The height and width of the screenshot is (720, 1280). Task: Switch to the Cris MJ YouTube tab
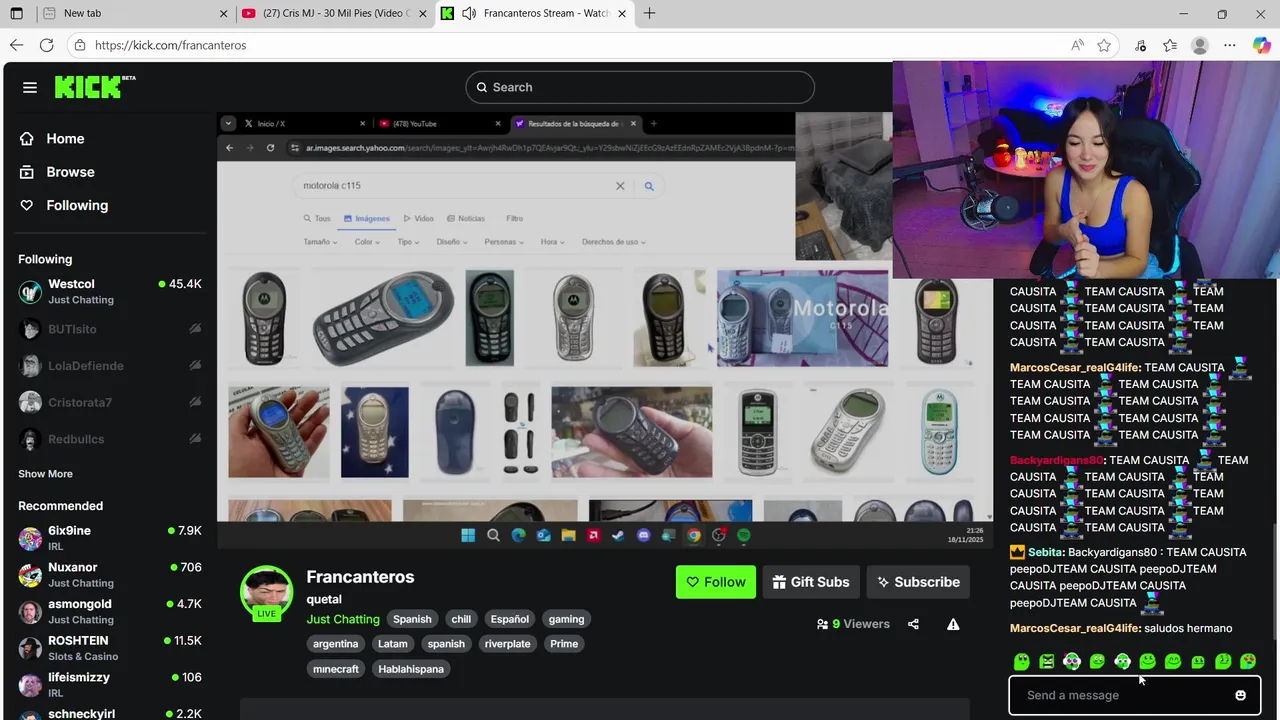point(335,13)
